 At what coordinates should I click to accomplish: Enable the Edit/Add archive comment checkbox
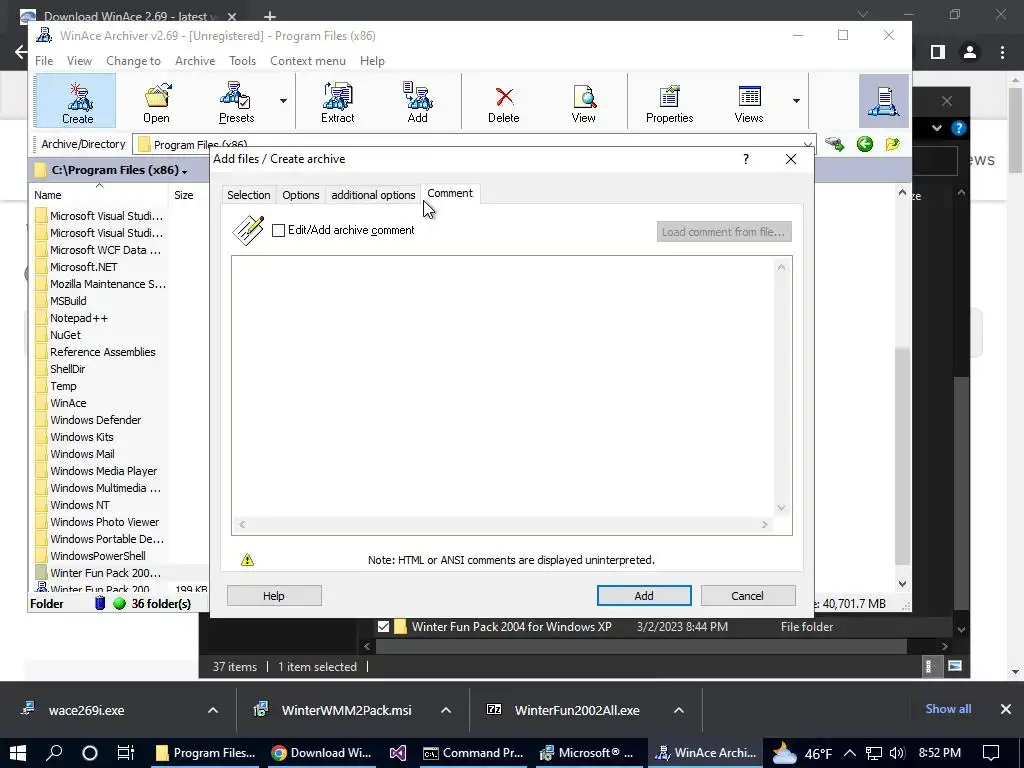[x=278, y=231]
